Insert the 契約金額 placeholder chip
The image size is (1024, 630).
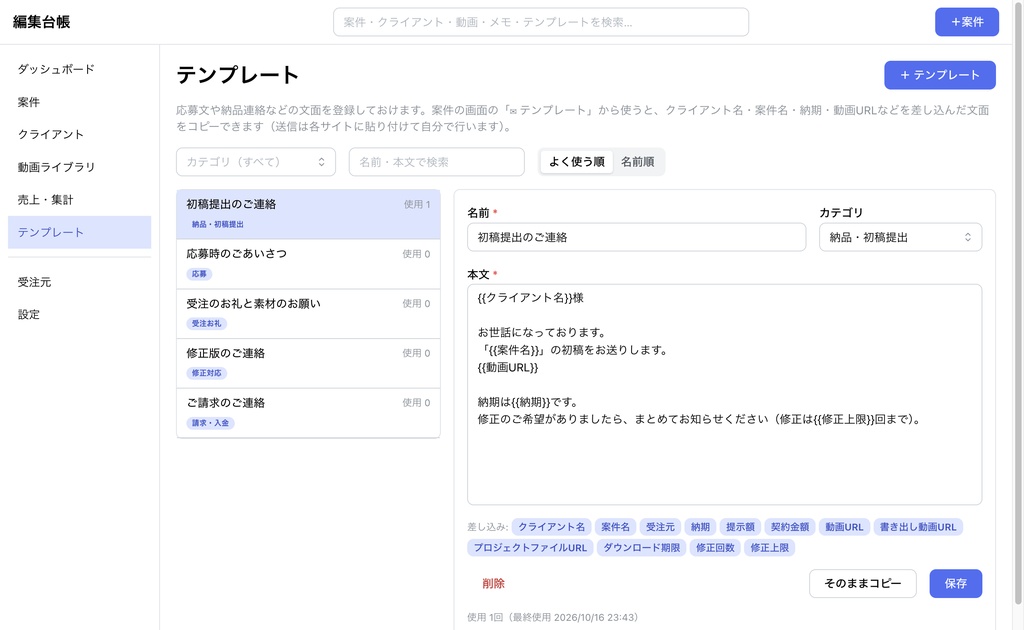[x=790, y=527]
